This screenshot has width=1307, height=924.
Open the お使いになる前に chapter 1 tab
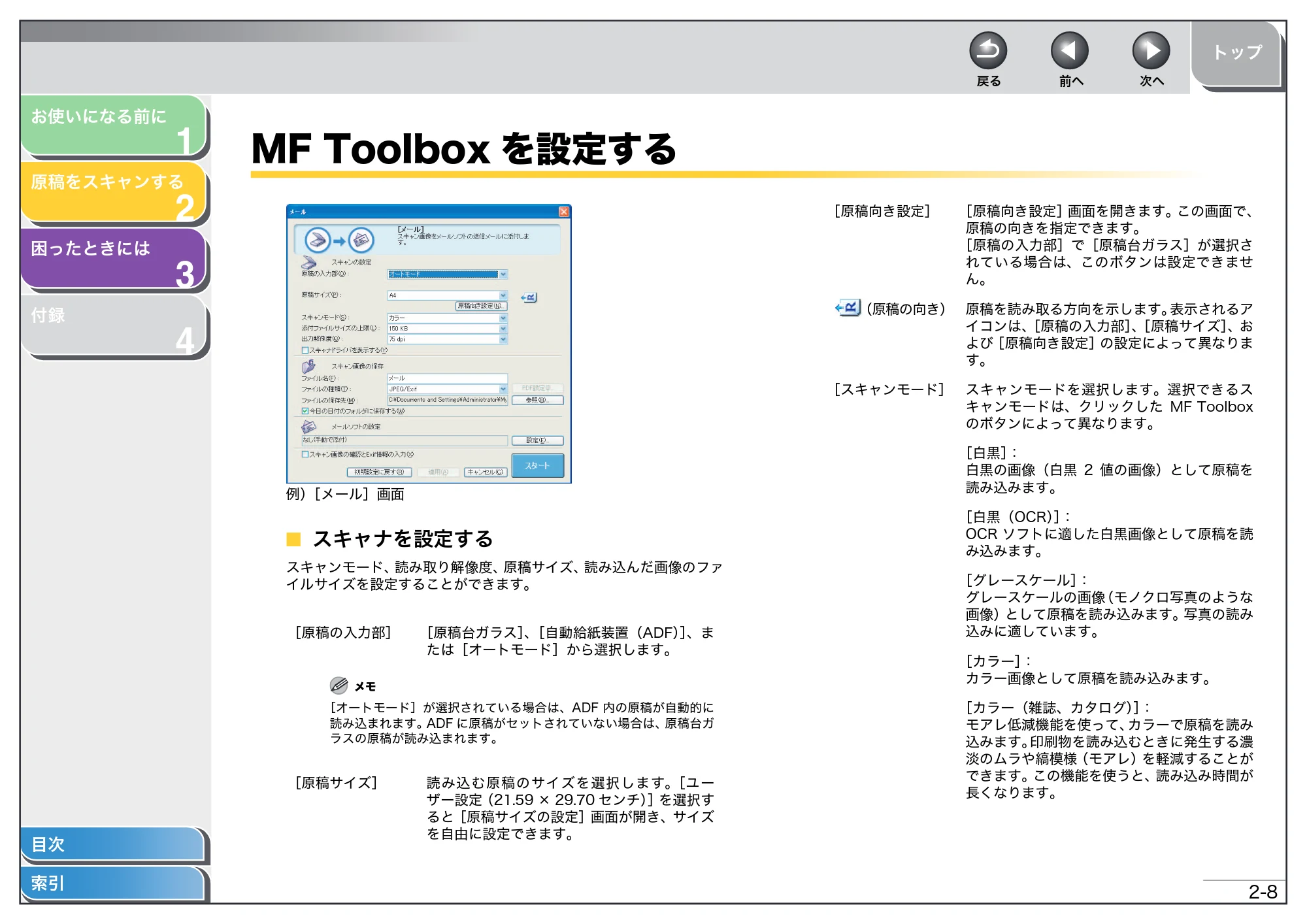click(114, 125)
